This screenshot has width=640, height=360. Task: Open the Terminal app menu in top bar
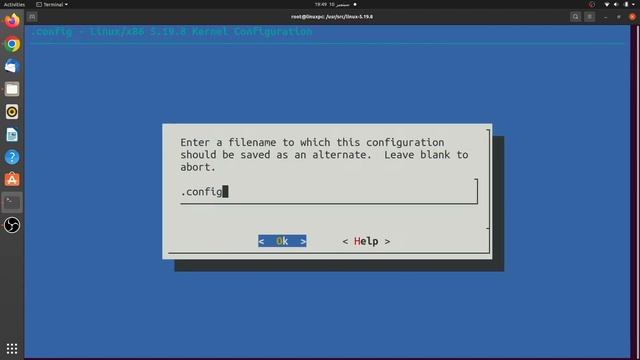pyautogui.click(x=52, y=4)
